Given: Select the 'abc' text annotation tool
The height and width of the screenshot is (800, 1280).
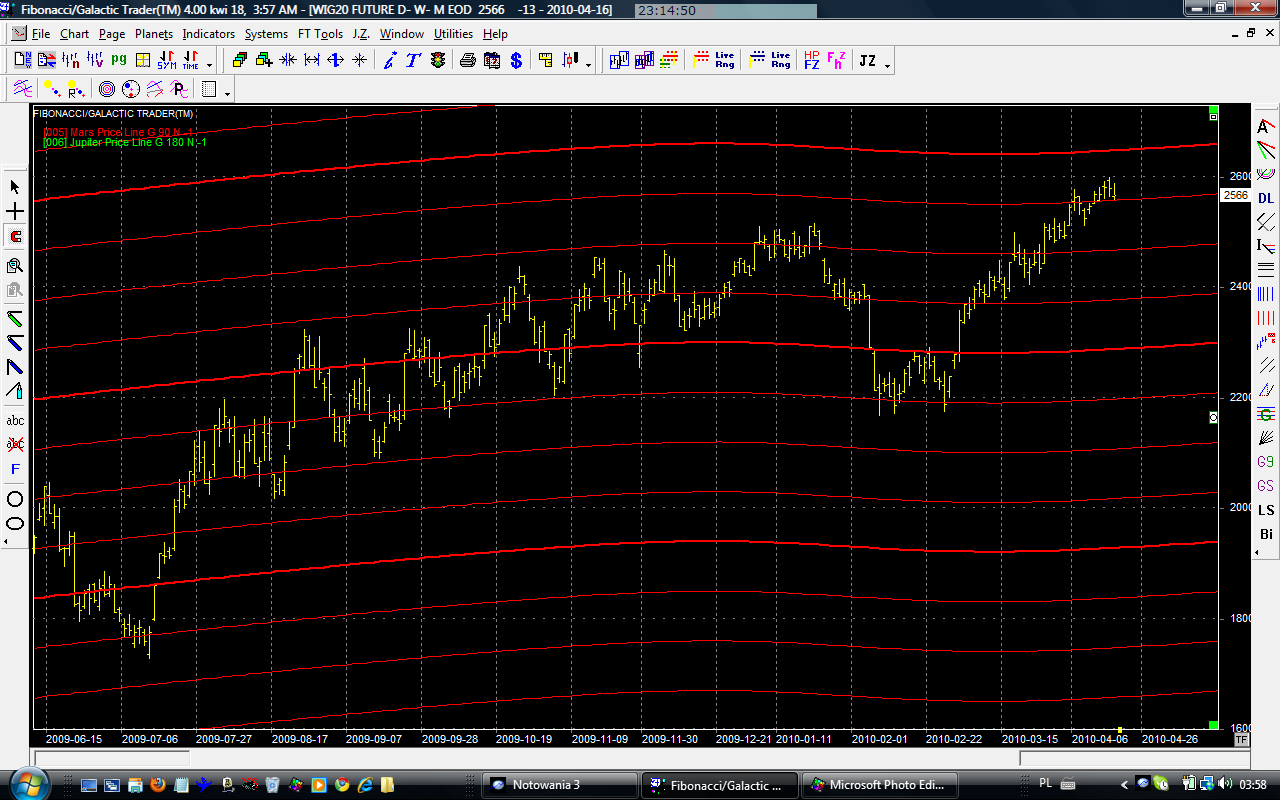Looking at the screenshot, I should tap(15, 420).
